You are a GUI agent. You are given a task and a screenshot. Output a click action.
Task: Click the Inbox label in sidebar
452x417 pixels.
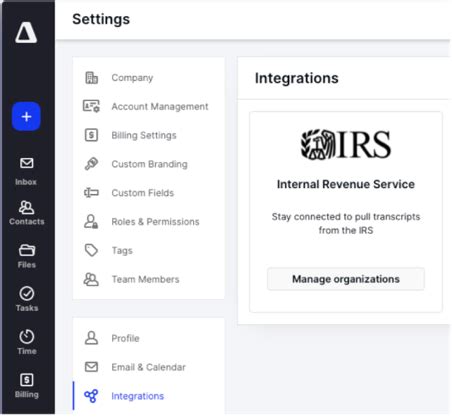point(26,182)
